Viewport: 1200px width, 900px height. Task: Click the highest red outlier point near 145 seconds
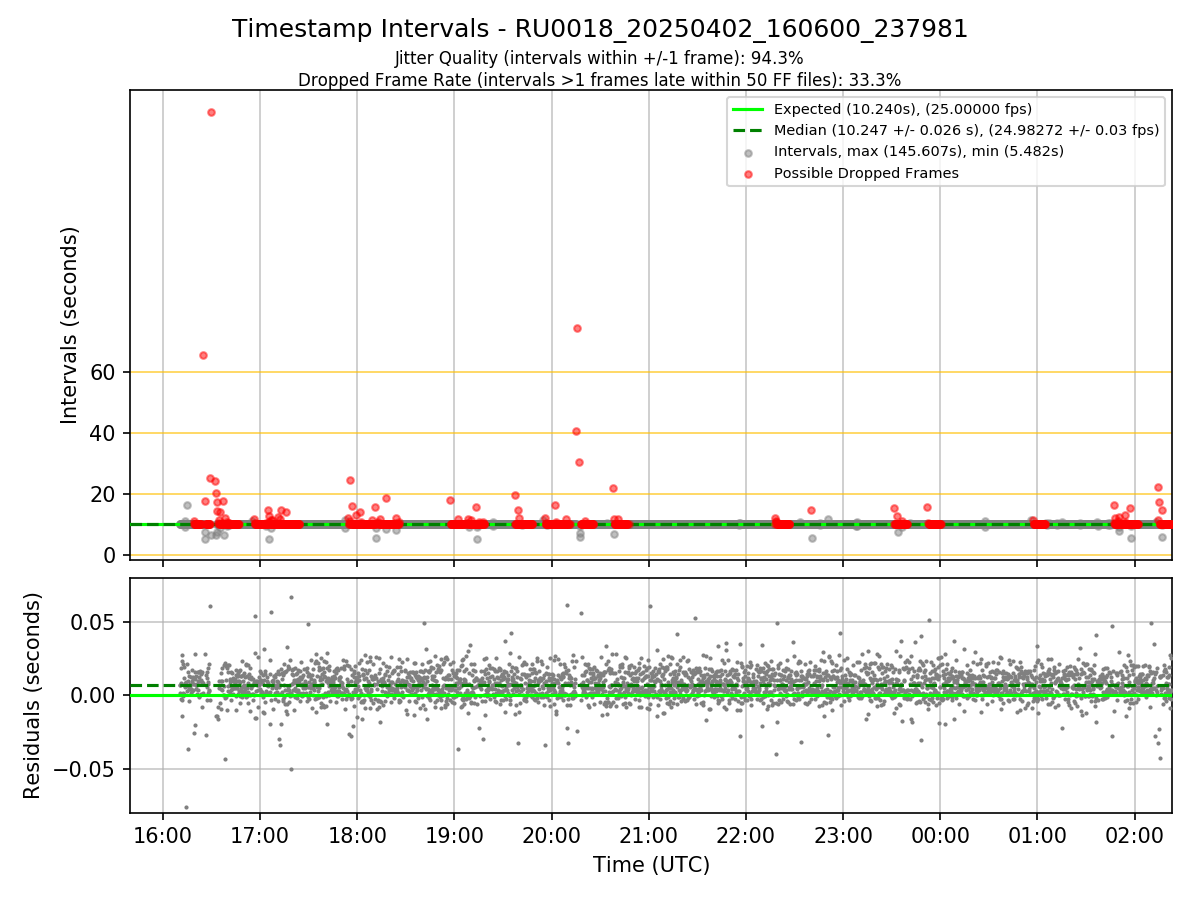(211, 112)
